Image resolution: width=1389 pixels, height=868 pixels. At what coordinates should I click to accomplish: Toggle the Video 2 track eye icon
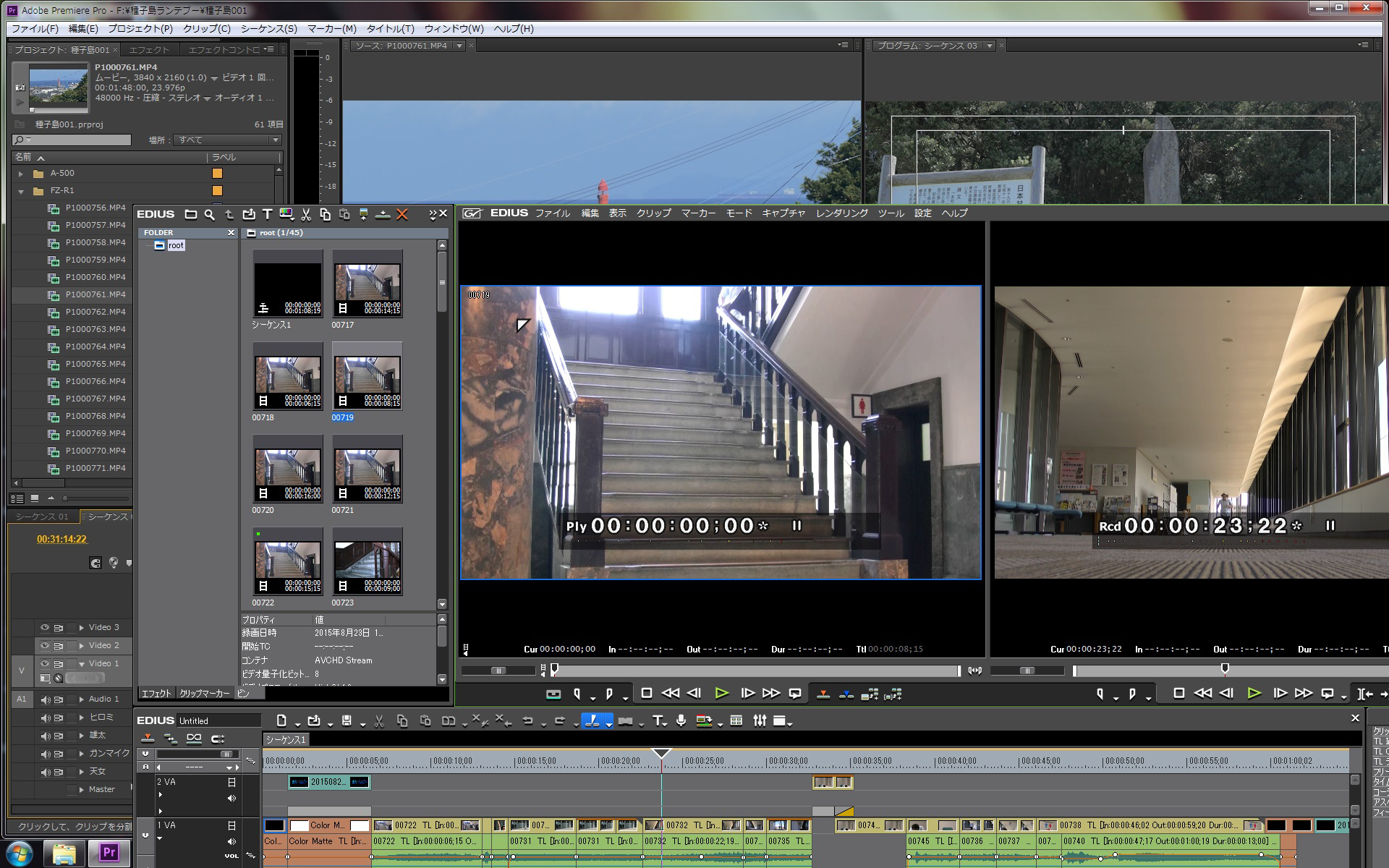coord(45,645)
